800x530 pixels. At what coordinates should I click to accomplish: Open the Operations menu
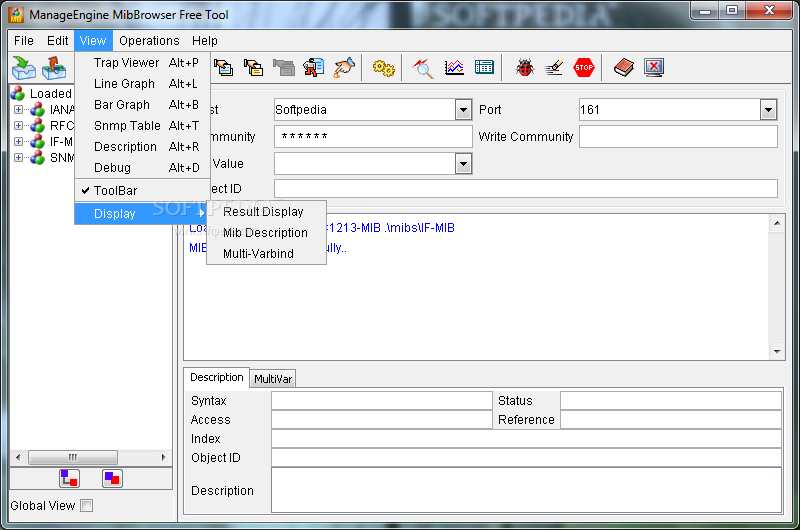pyautogui.click(x=149, y=41)
